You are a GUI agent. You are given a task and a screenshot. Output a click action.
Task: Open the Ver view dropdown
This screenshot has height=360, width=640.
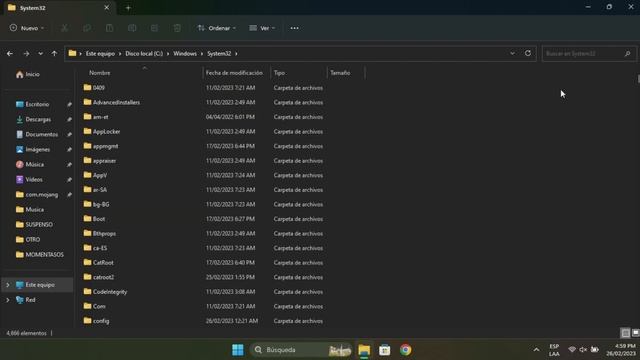262,28
